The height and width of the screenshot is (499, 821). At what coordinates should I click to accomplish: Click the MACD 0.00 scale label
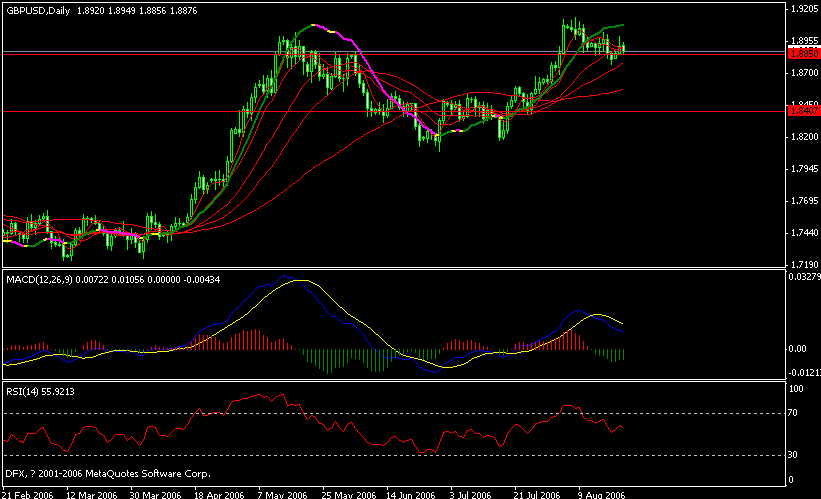point(797,349)
